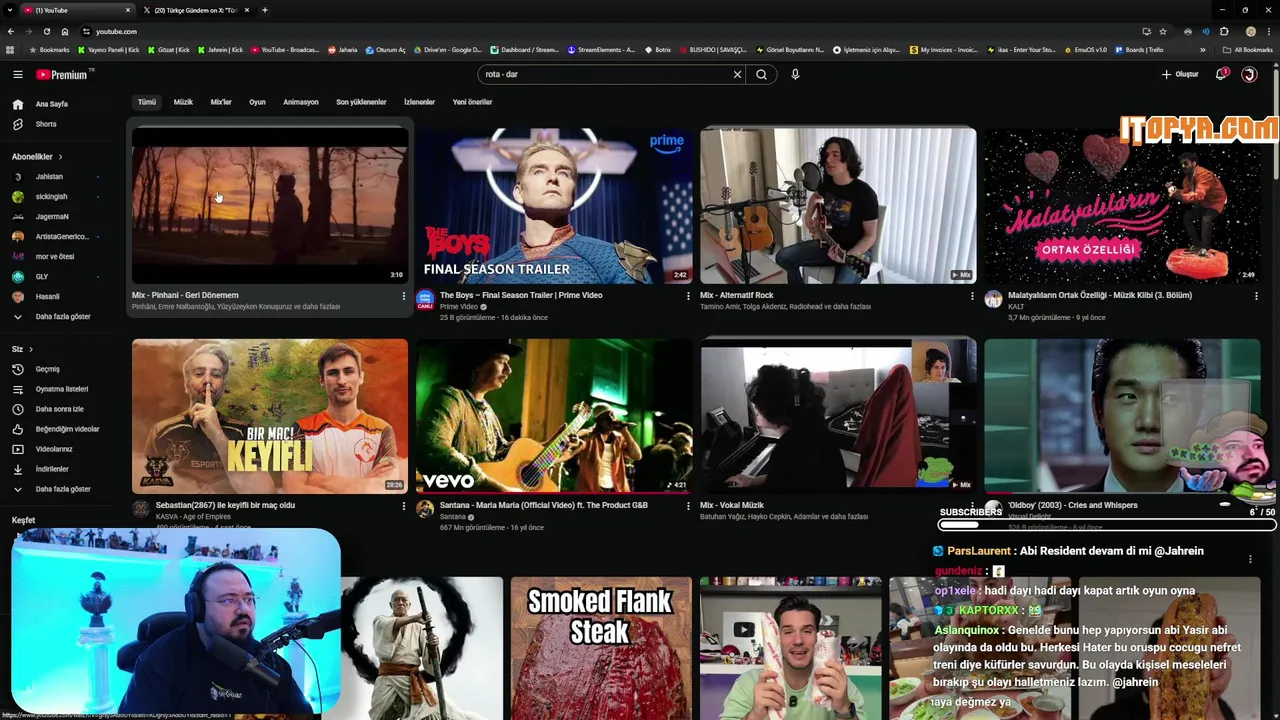Open options for Santana Maria Maria video
The image size is (1280, 720).
click(687, 506)
